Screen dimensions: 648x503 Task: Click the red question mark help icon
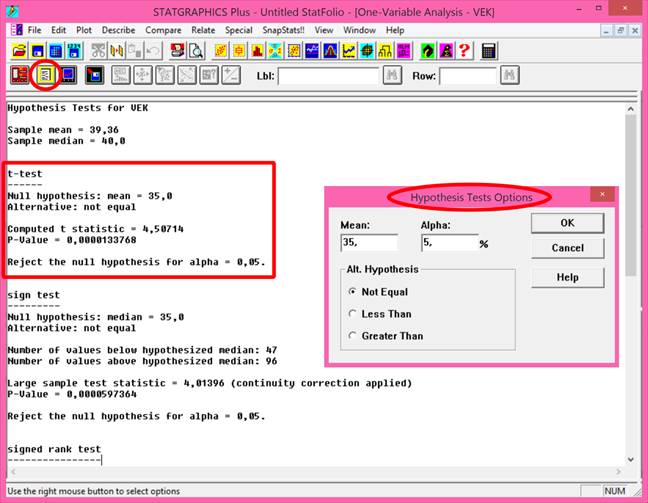[465, 51]
